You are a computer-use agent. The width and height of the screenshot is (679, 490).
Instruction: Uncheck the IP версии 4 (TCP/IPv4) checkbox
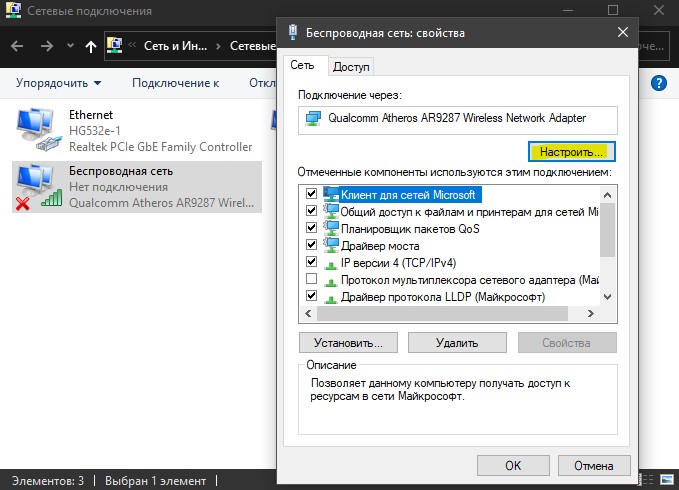[x=311, y=261]
